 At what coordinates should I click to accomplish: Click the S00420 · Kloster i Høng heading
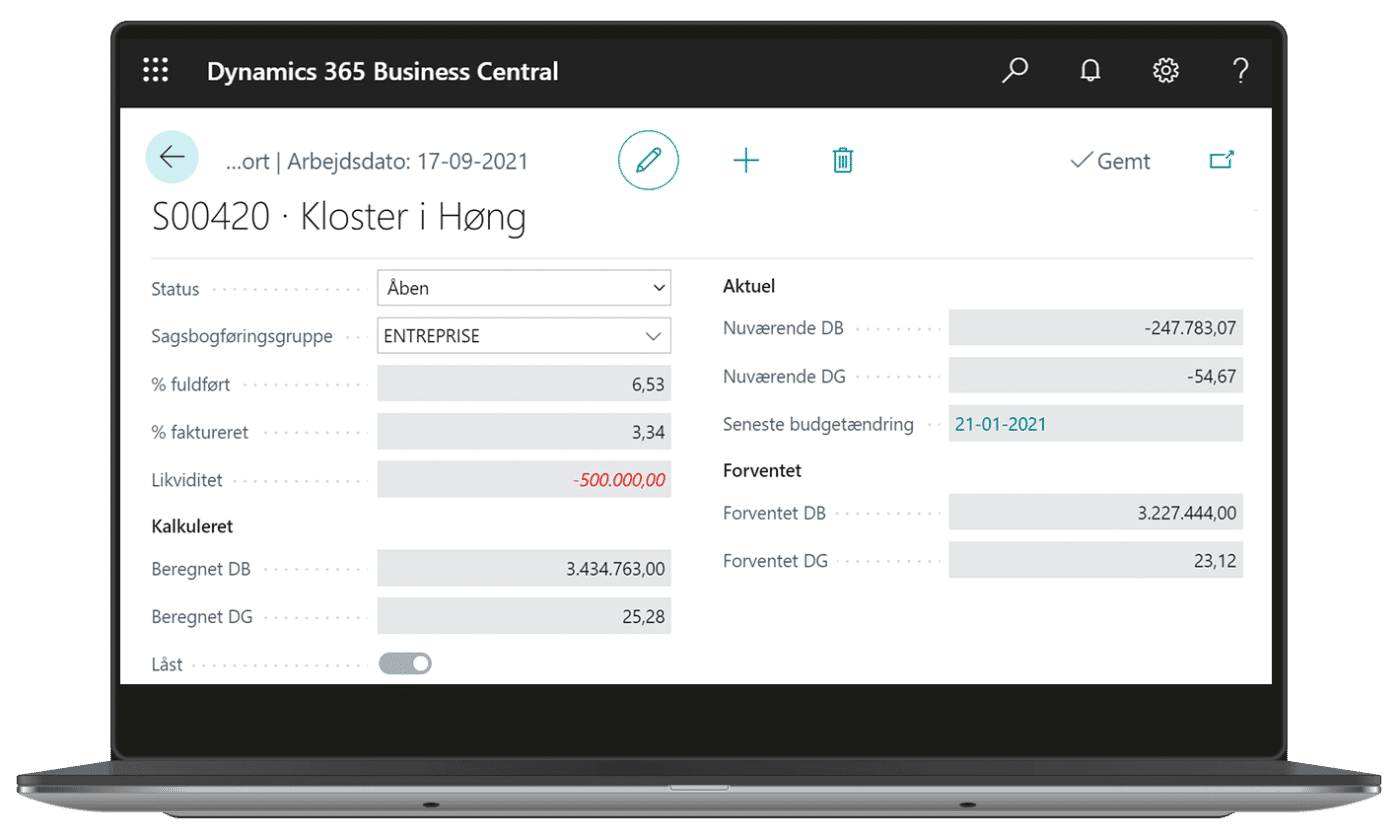(x=339, y=217)
